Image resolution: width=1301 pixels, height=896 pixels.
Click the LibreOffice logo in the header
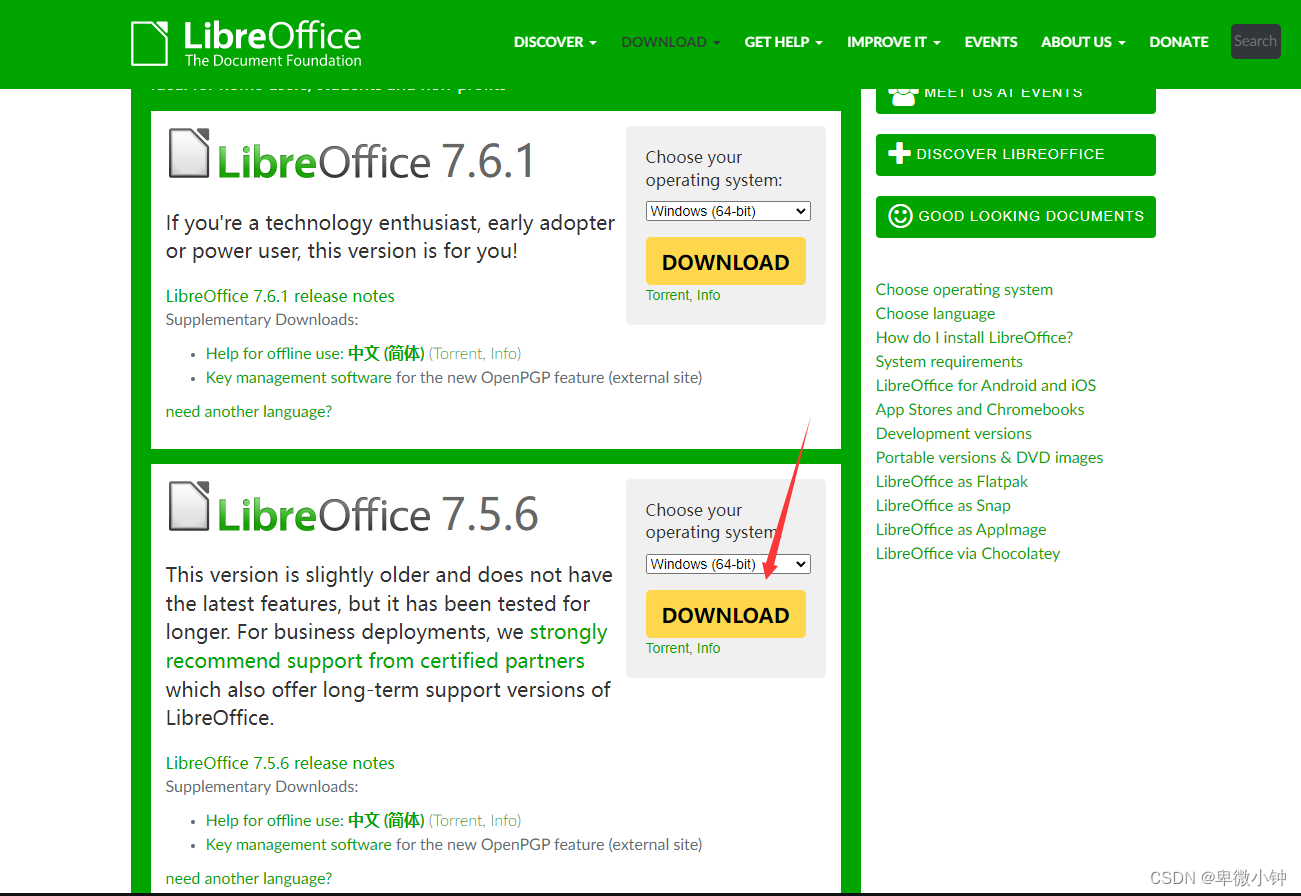[246, 45]
